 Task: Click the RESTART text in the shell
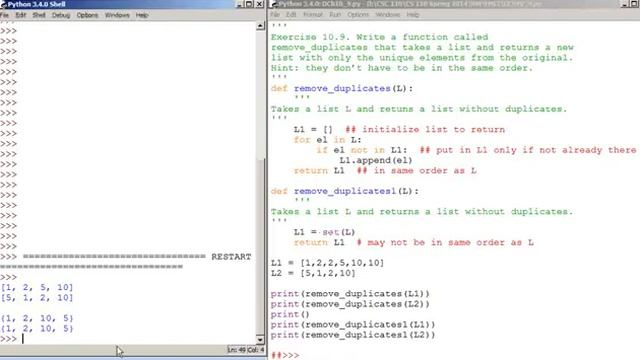pyautogui.click(x=231, y=257)
